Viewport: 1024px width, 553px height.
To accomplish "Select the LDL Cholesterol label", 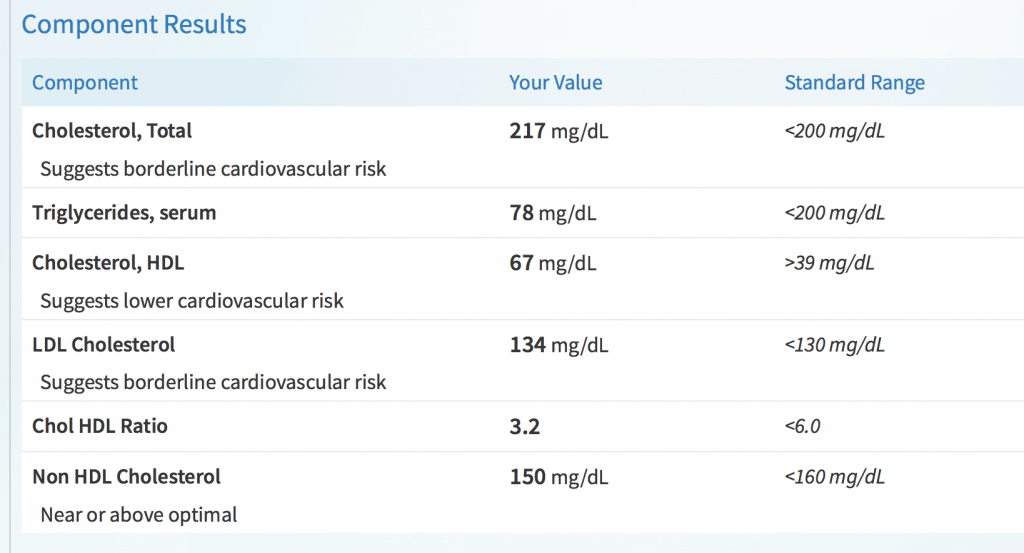I will pos(103,345).
